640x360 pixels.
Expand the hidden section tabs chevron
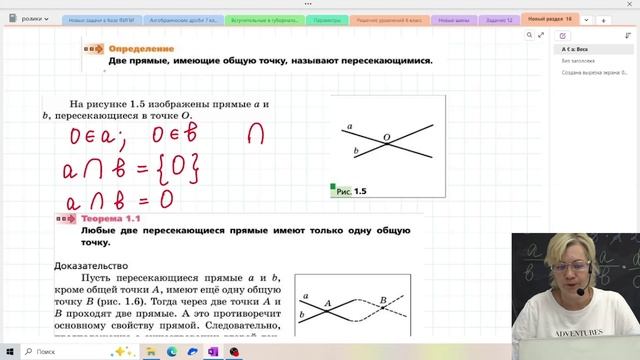pyautogui.click(x=587, y=20)
